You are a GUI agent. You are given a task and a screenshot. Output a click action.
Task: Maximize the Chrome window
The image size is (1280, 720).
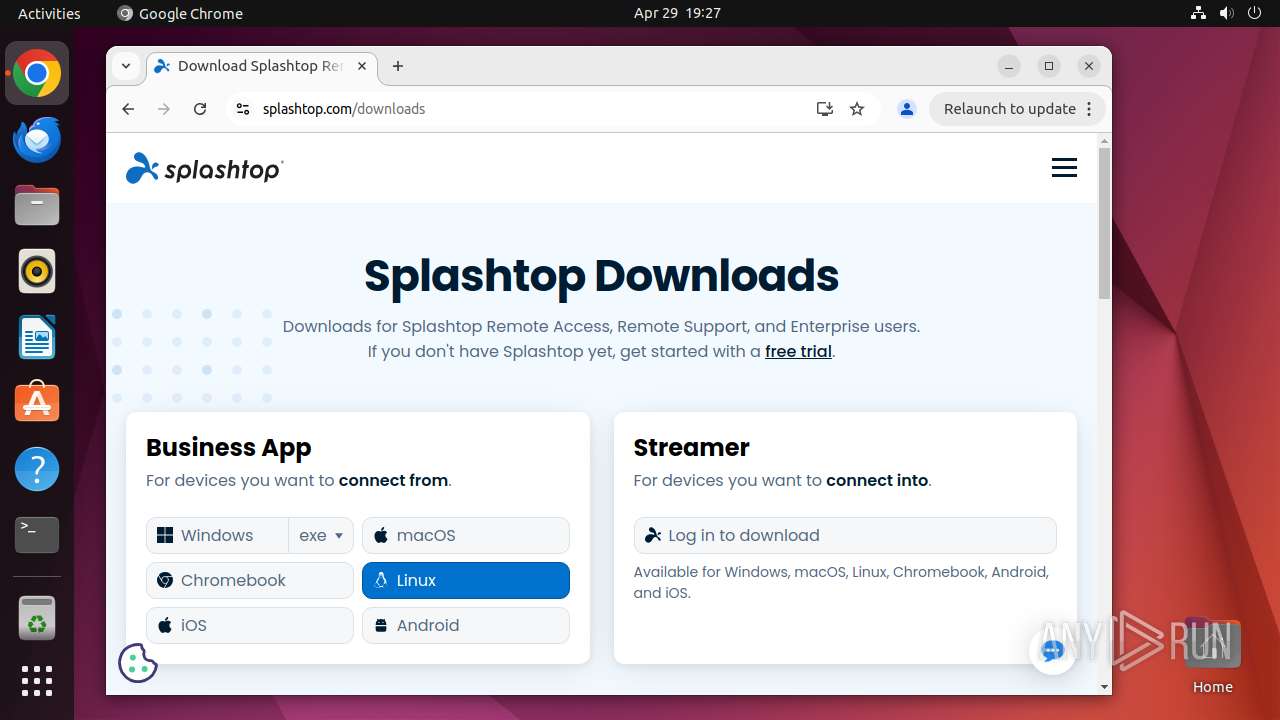[x=1049, y=66]
